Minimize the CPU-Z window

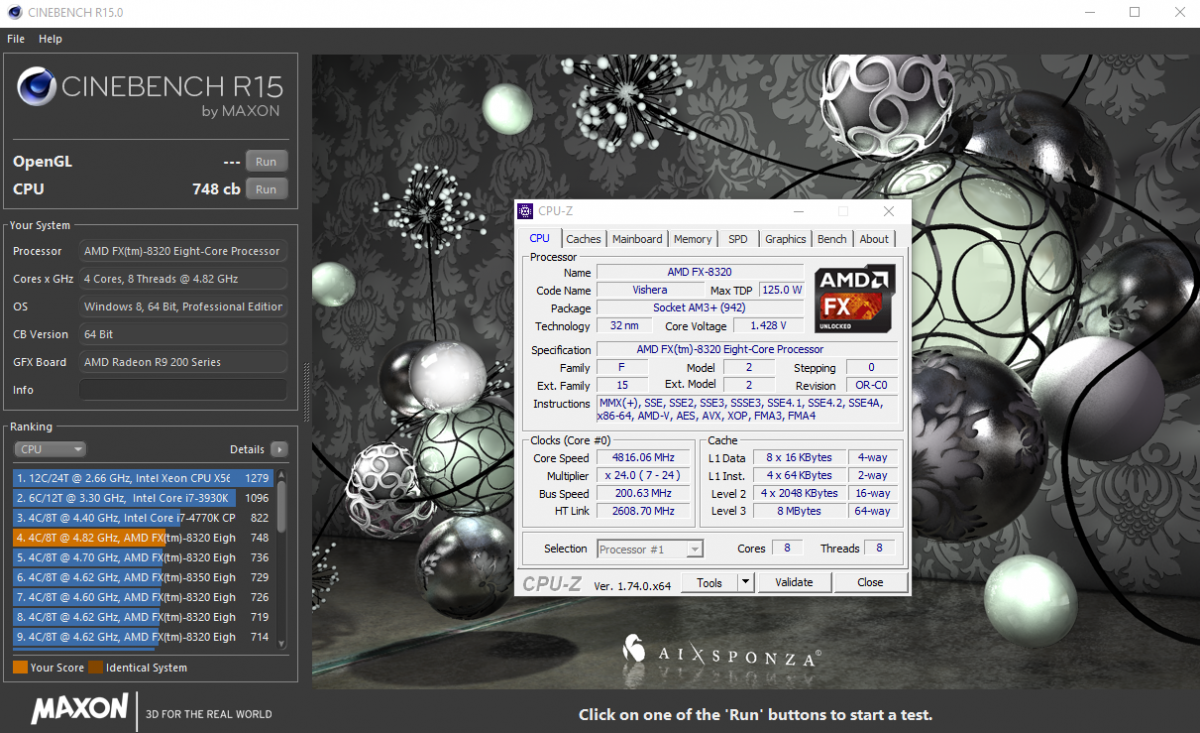(x=798, y=211)
